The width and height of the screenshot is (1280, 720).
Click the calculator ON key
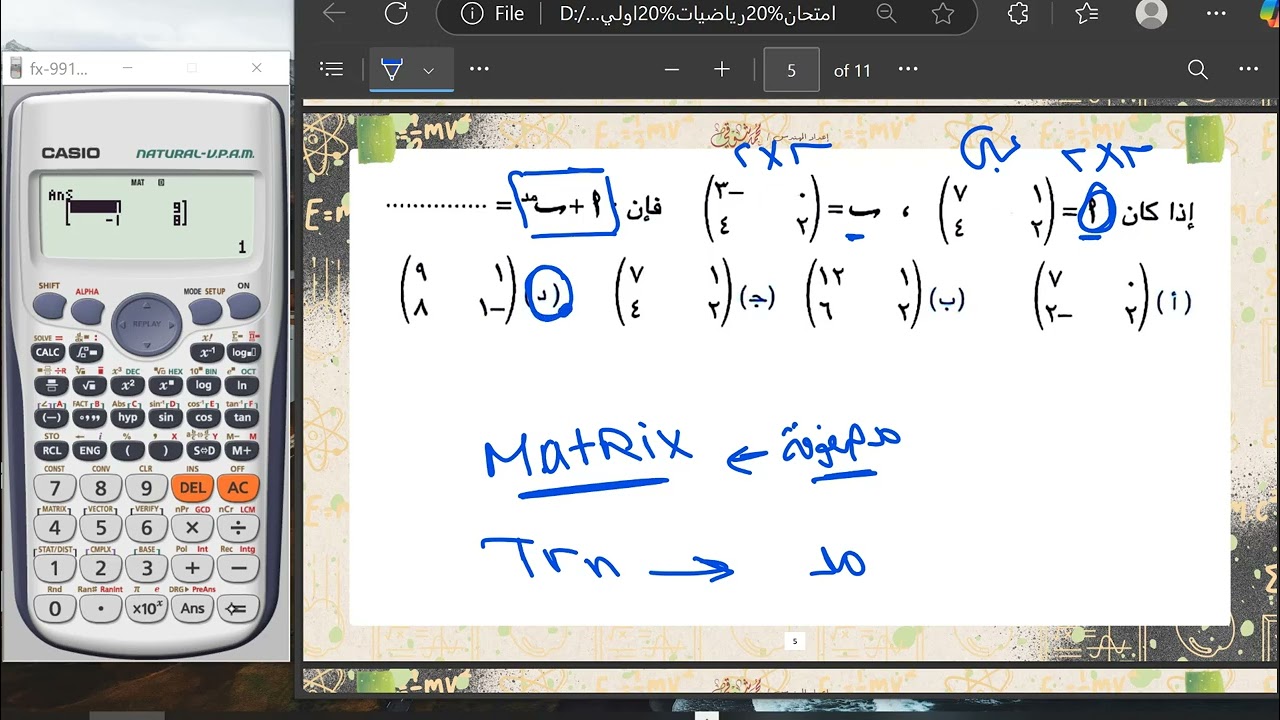[243, 308]
